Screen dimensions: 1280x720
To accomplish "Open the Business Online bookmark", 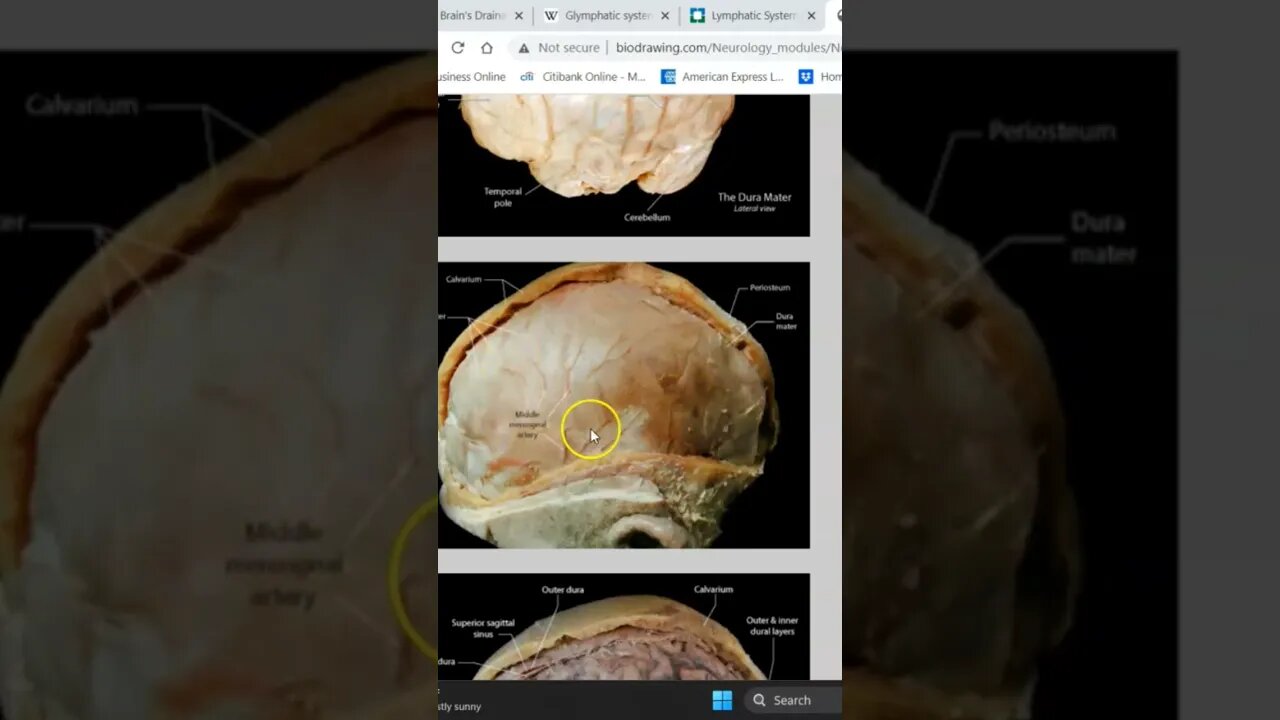I will point(472,77).
